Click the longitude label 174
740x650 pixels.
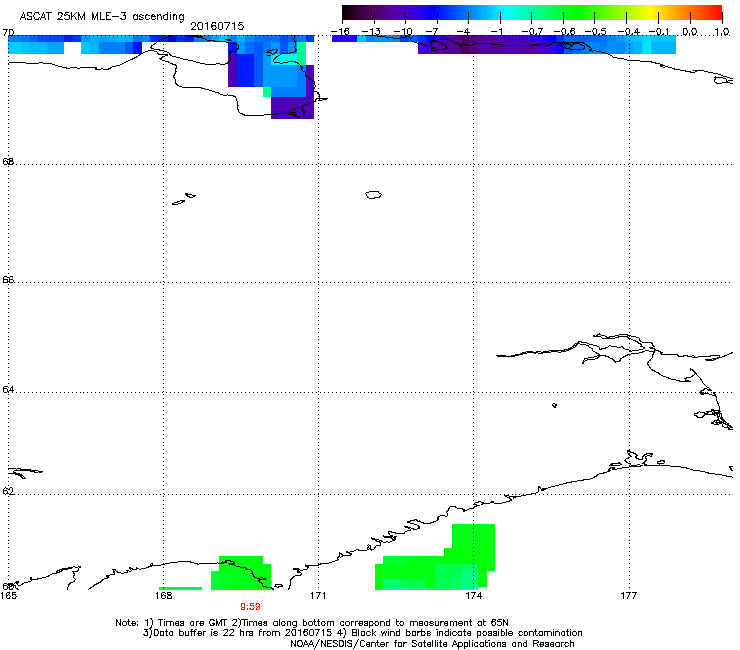(x=473, y=596)
